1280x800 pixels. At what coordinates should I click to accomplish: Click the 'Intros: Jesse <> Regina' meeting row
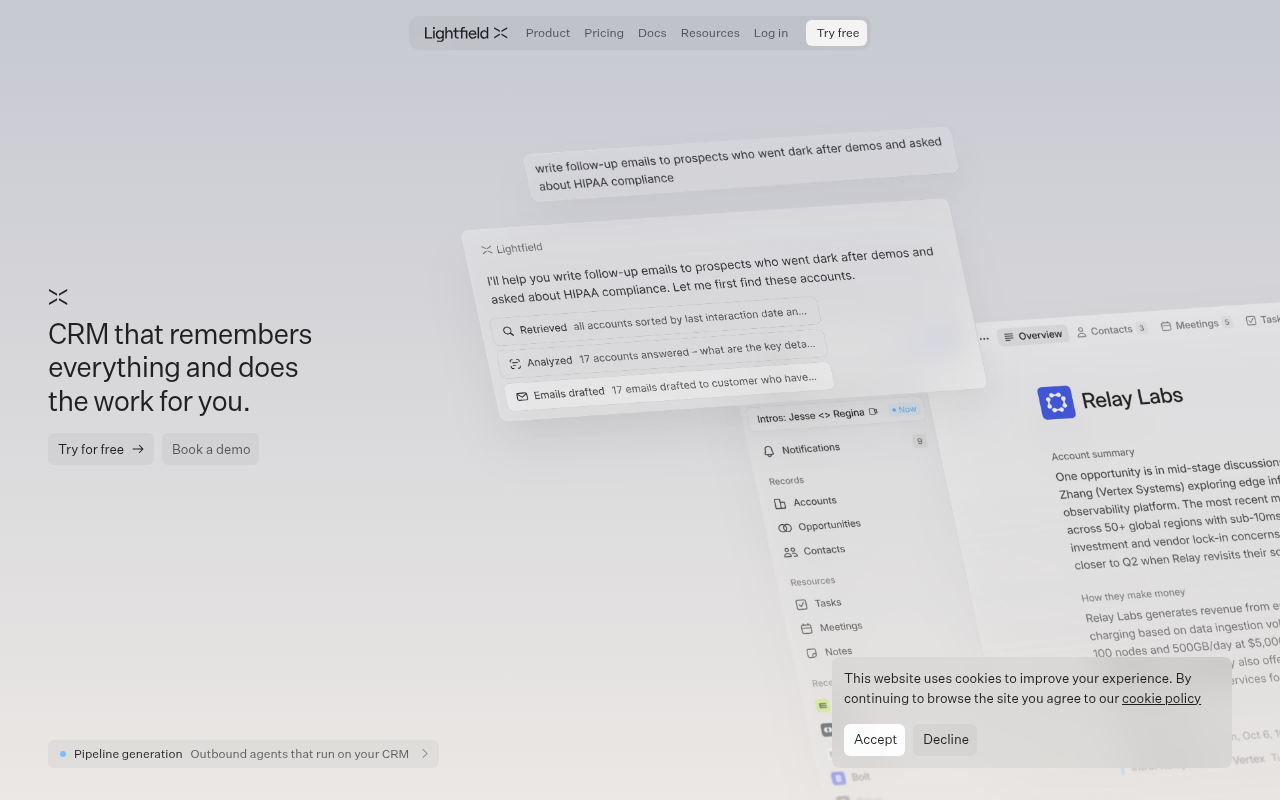837,412
